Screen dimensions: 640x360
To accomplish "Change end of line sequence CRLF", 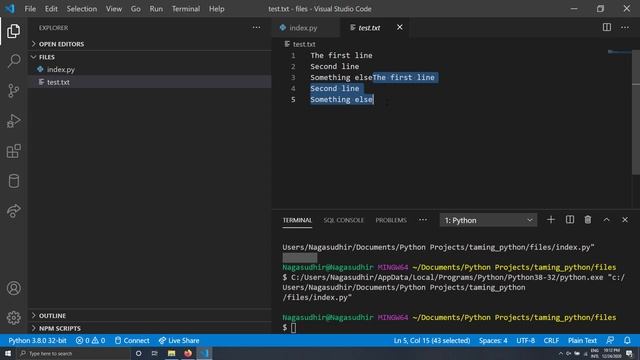I will 551,340.
